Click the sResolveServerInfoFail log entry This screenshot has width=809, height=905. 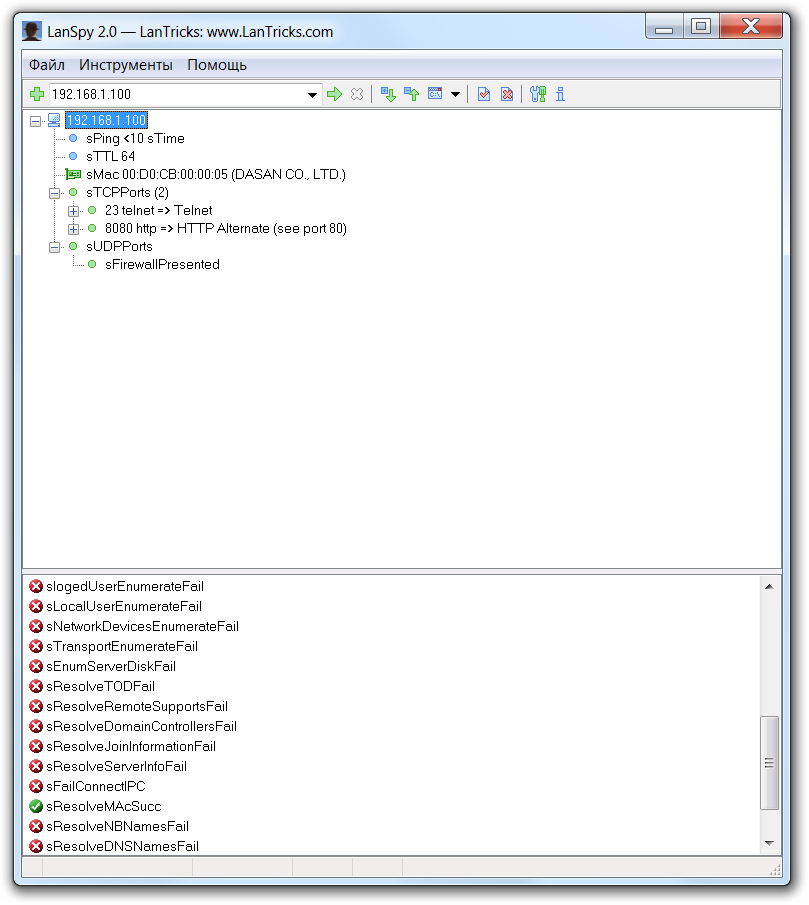click(x=117, y=766)
